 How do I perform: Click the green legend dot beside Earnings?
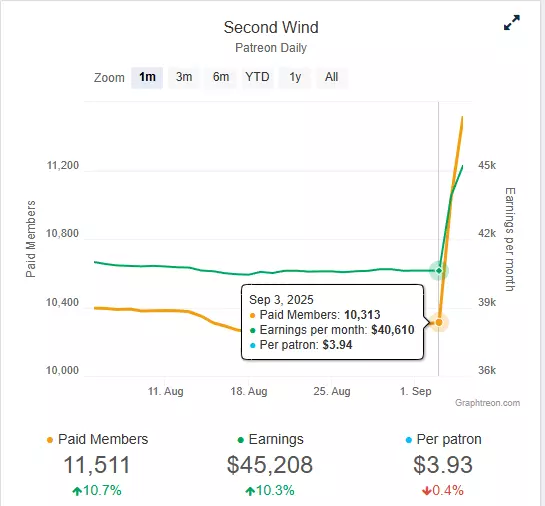(x=241, y=440)
